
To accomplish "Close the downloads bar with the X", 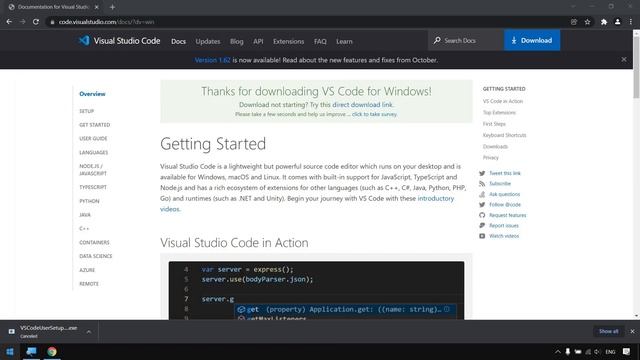I will pyautogui.click(x=632, y=331).
